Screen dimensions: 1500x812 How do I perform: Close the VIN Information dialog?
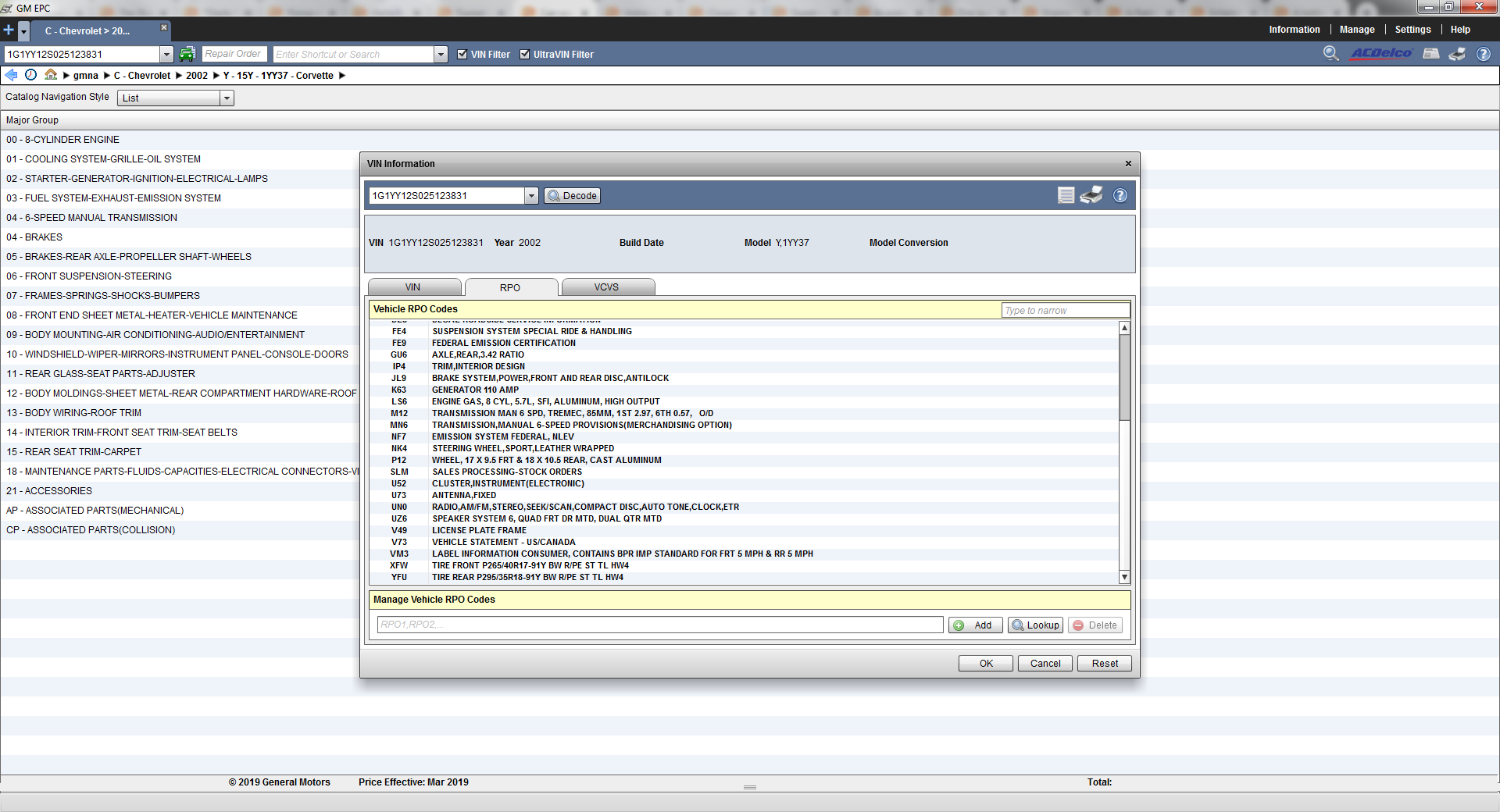pos(1128,163)
